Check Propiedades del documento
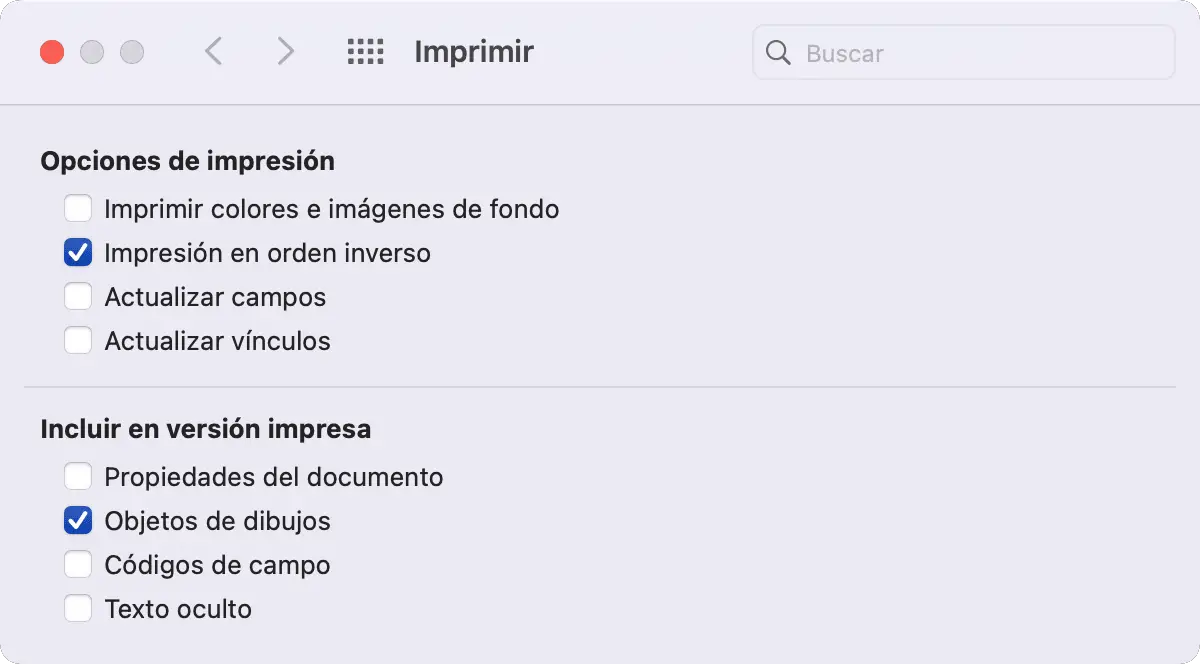 click(x=78, y=477)
